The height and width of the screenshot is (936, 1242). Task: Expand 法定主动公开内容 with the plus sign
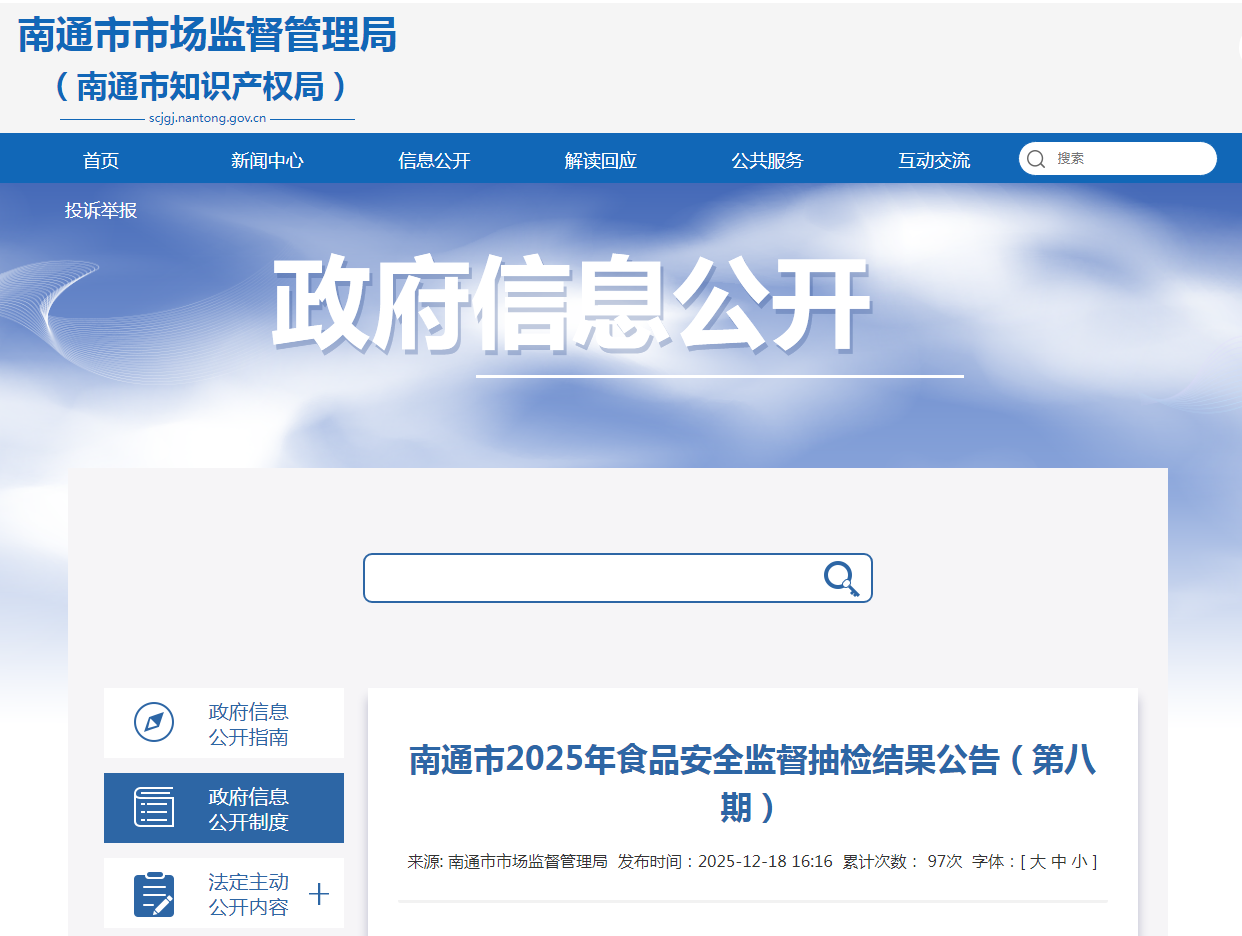click(x=319, y=894)
